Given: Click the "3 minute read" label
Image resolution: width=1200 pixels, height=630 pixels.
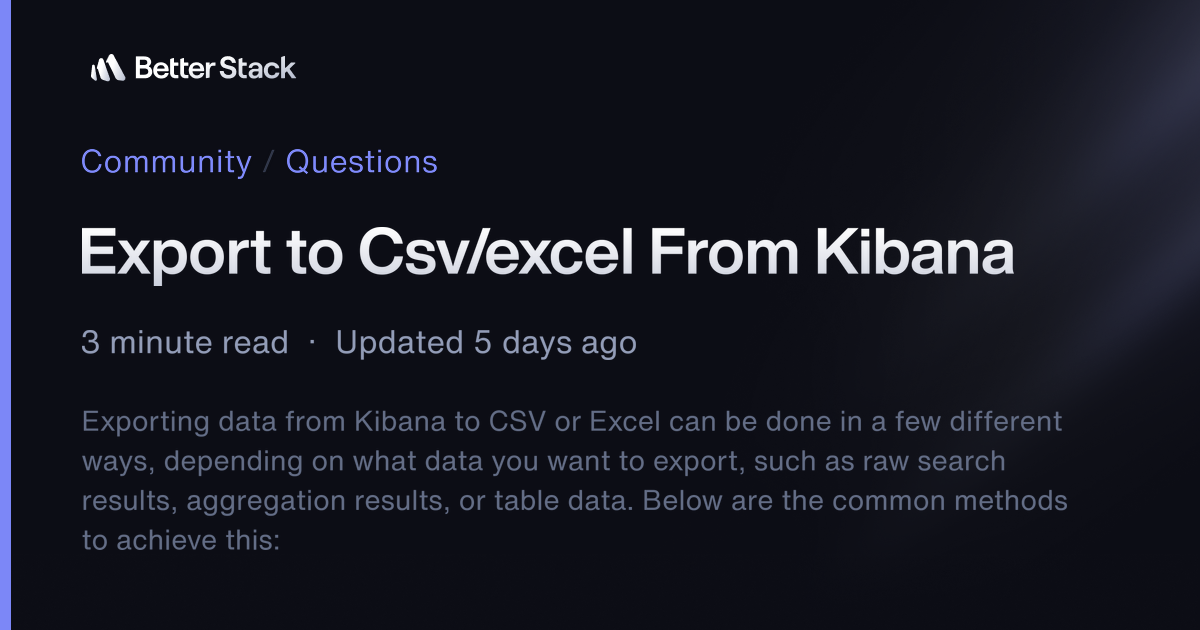Looking at the screenshot, I should coord(185,343).
